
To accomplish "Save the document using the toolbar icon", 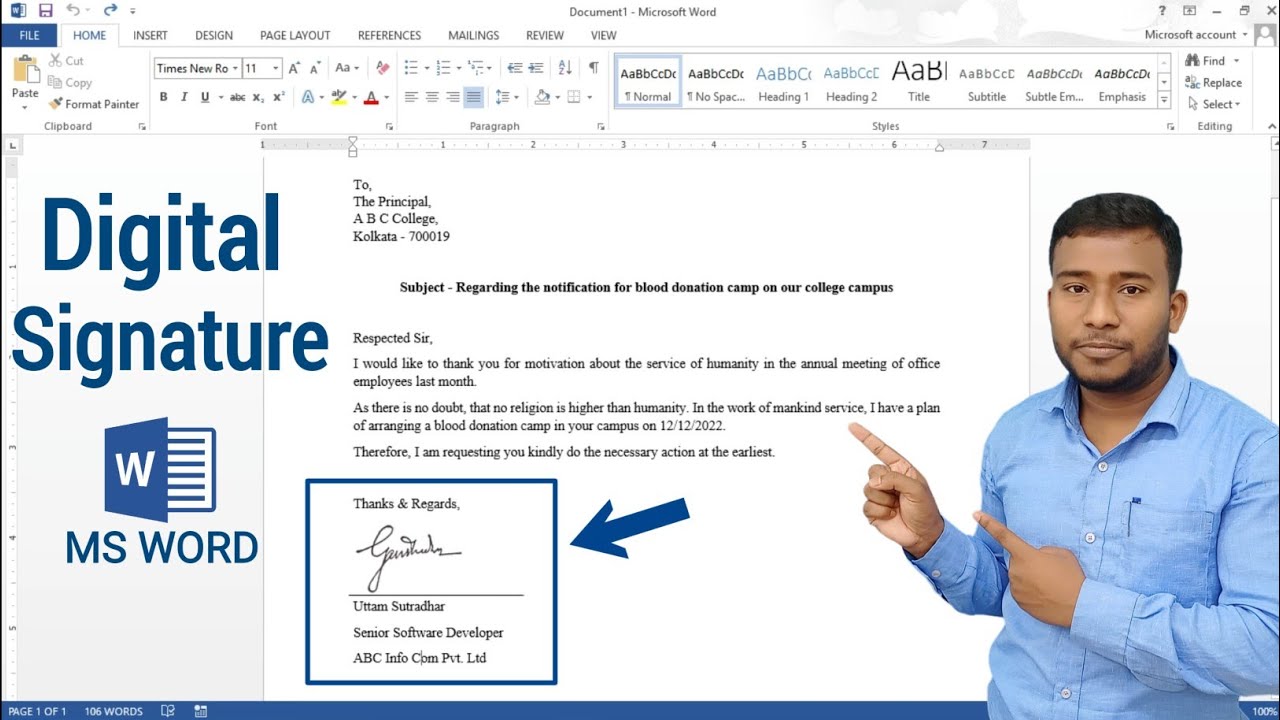I will [x=45, y=11].
